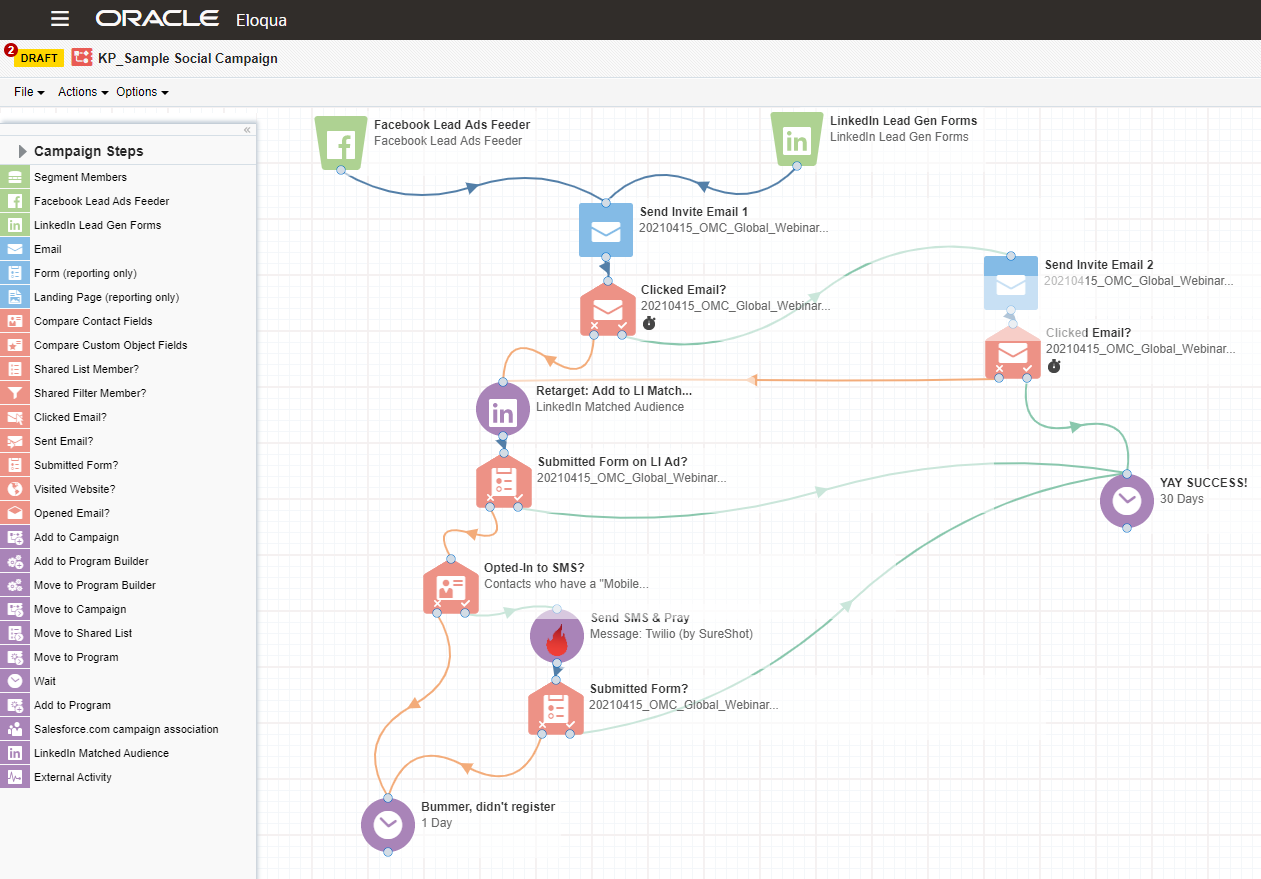This screenshot has height=879, width=1261.
Task: Select Form (reporting only) step icon
Action: pyautogui.click(x=15, y=273)
